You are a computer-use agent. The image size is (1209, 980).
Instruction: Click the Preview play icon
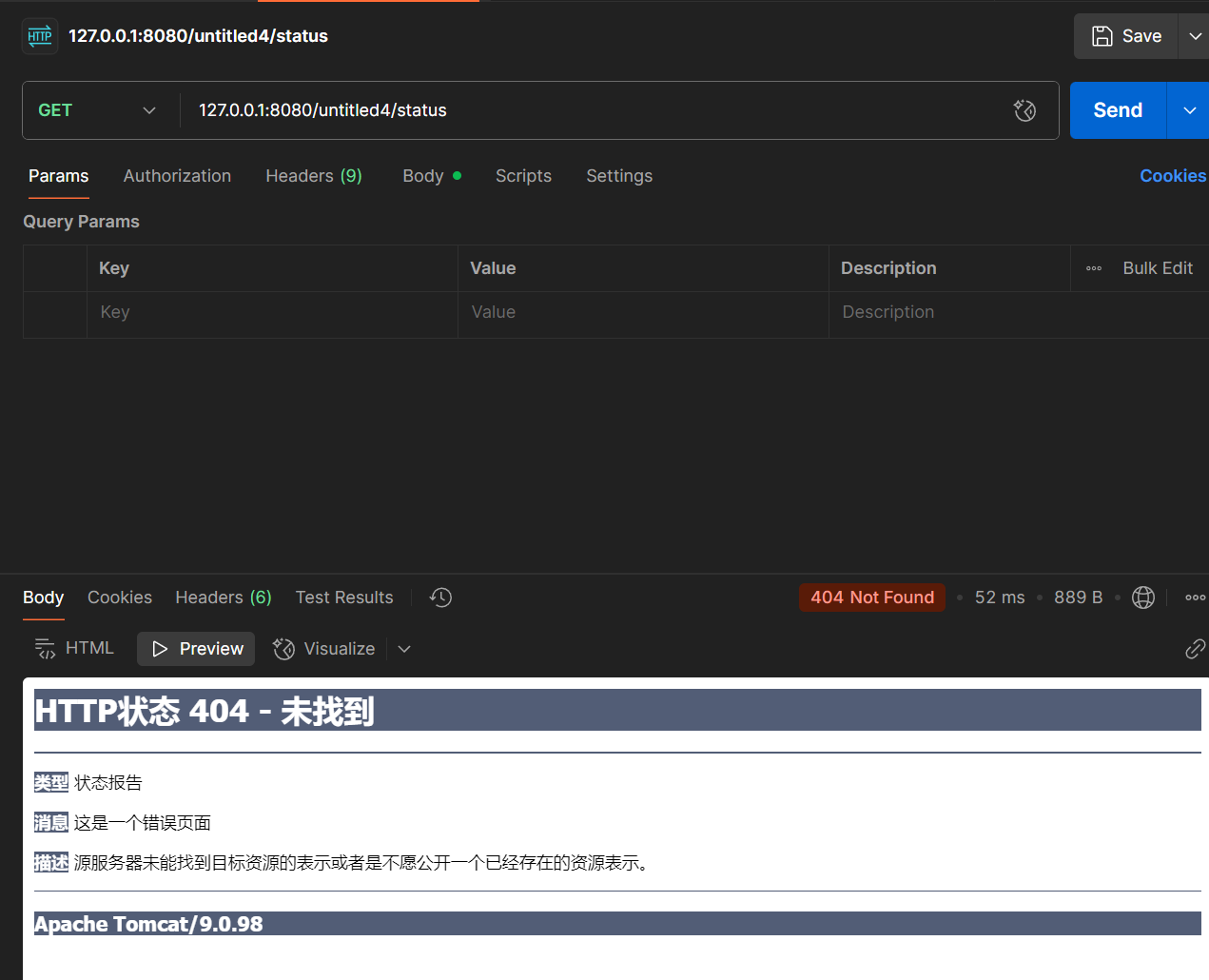coord(160,649)
